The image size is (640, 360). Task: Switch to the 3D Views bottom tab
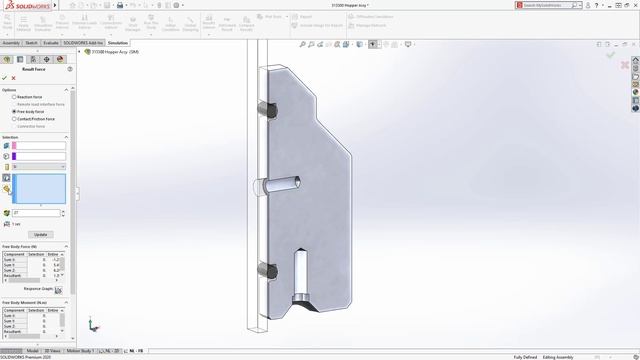[x=52, y=351]
